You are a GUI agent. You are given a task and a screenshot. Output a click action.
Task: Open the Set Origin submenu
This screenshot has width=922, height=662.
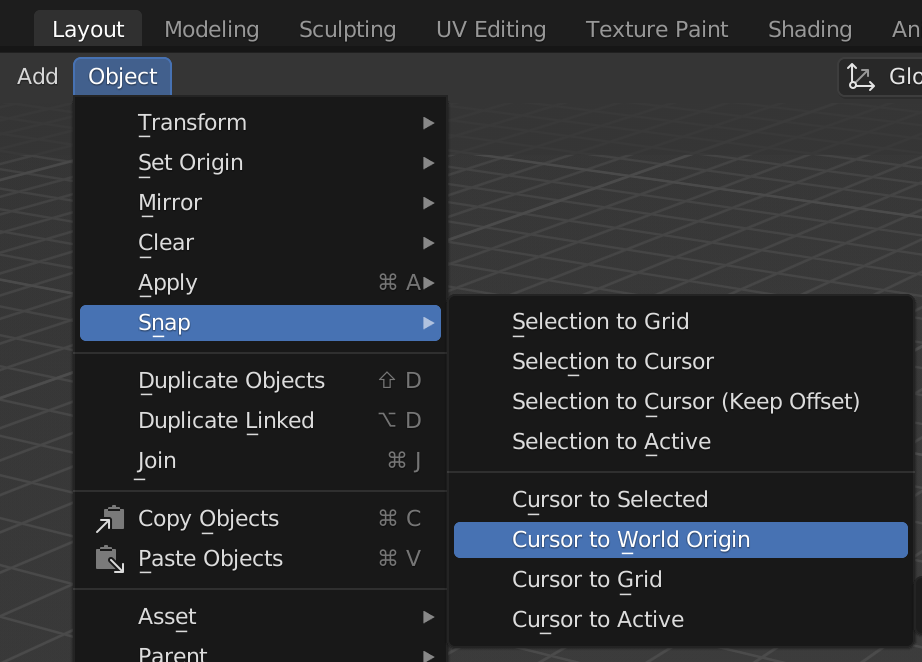(x=260, y=163)
